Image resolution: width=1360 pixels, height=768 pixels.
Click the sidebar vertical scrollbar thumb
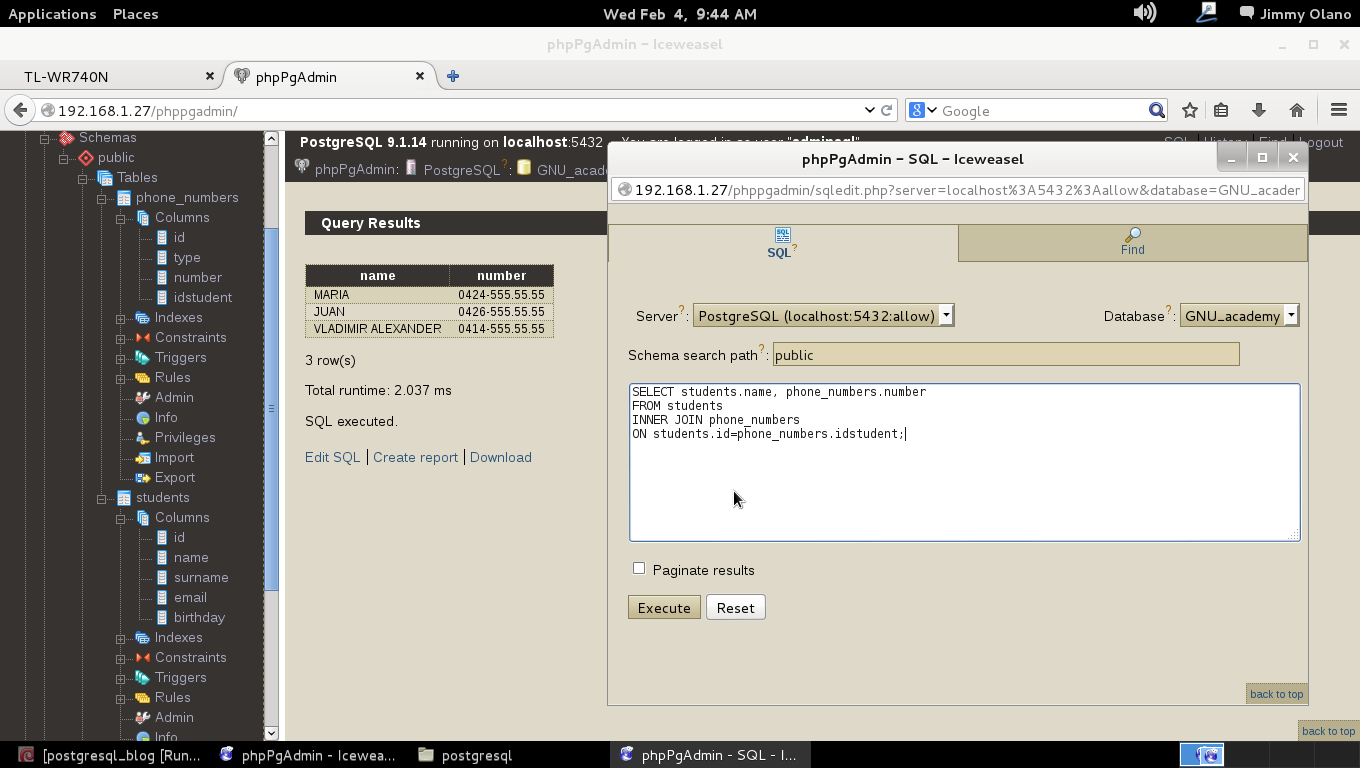click(271, 408)
